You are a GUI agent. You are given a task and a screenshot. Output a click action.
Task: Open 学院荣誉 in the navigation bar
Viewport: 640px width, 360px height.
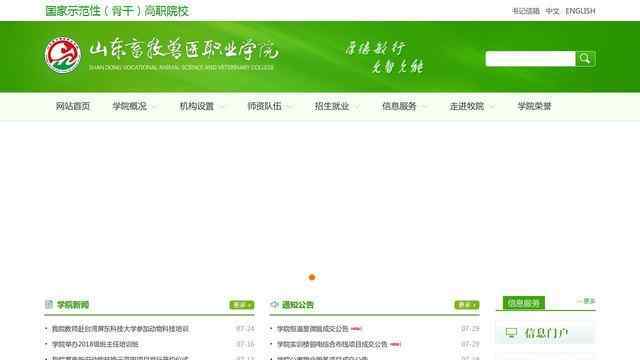point(534,106)
